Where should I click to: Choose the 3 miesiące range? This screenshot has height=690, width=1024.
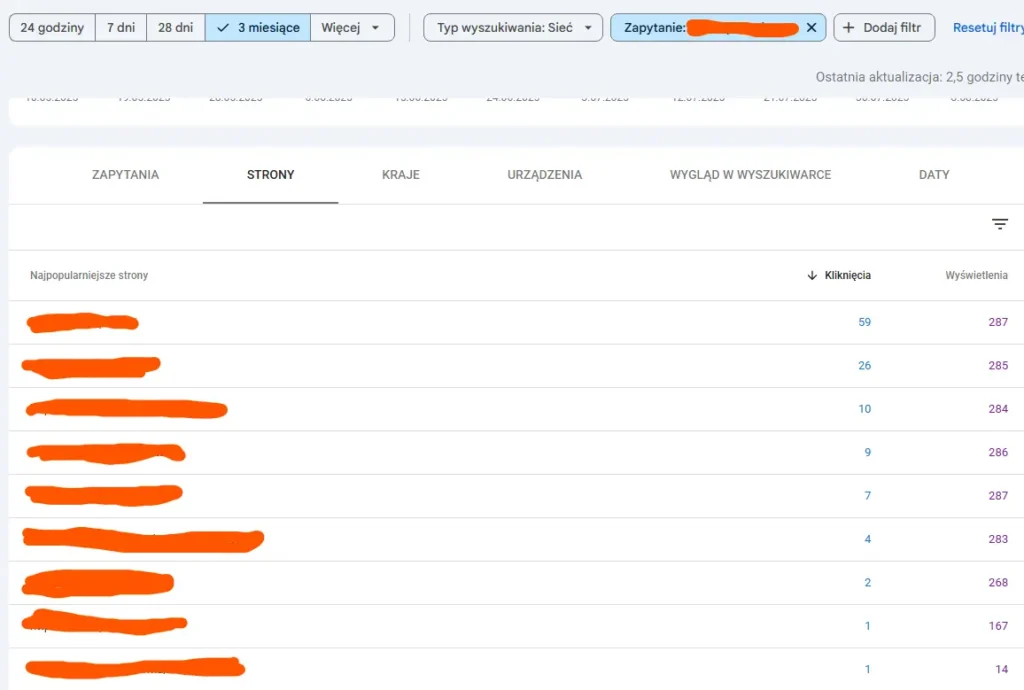click(x=258, y=28)
